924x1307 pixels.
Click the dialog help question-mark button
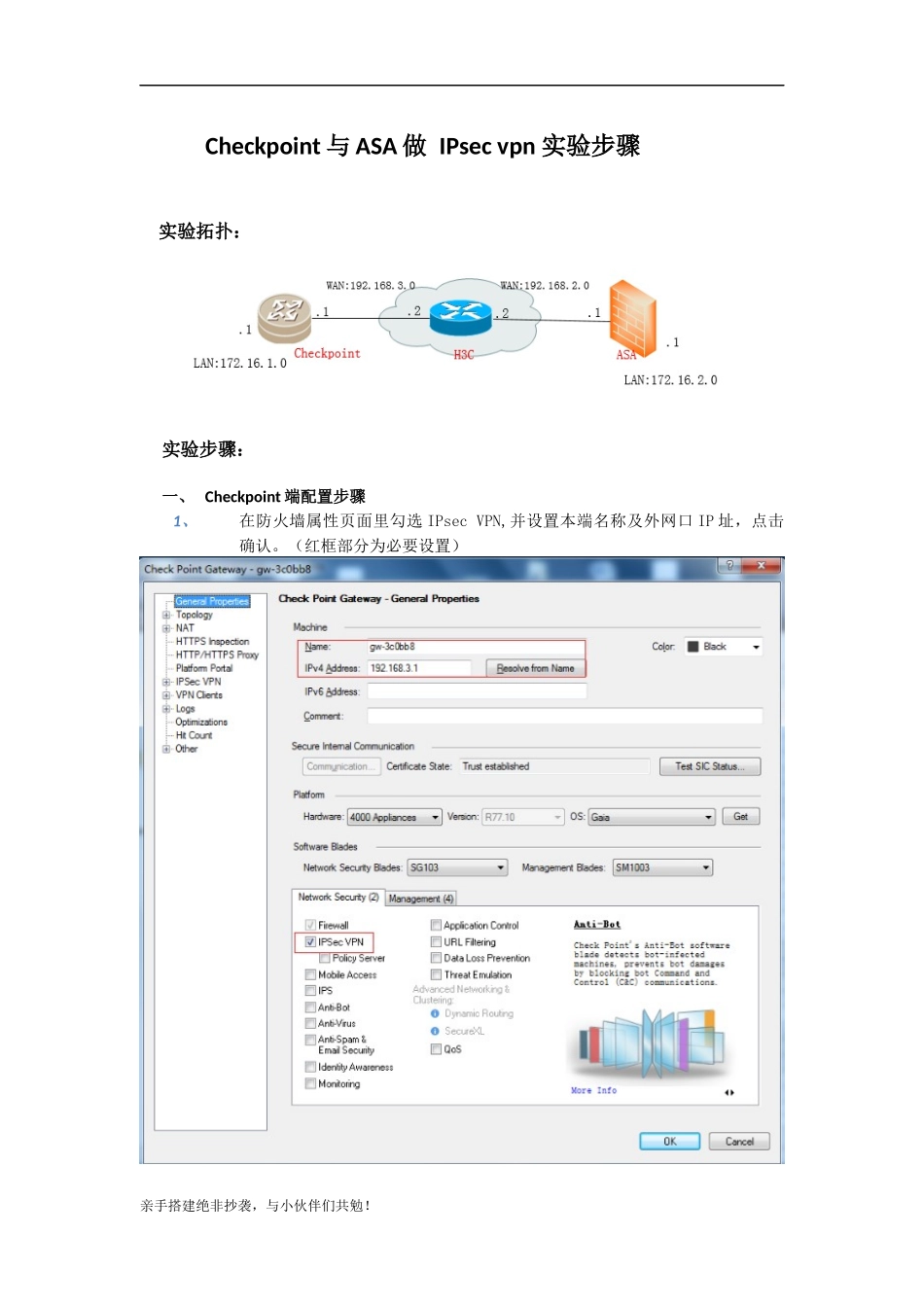729,566
